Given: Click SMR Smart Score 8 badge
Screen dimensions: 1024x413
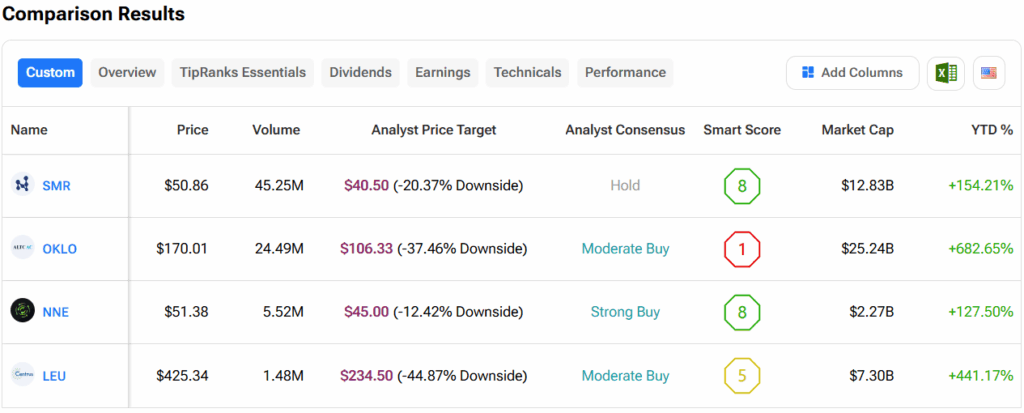Looking at the screenshot, I should [742, 186].
